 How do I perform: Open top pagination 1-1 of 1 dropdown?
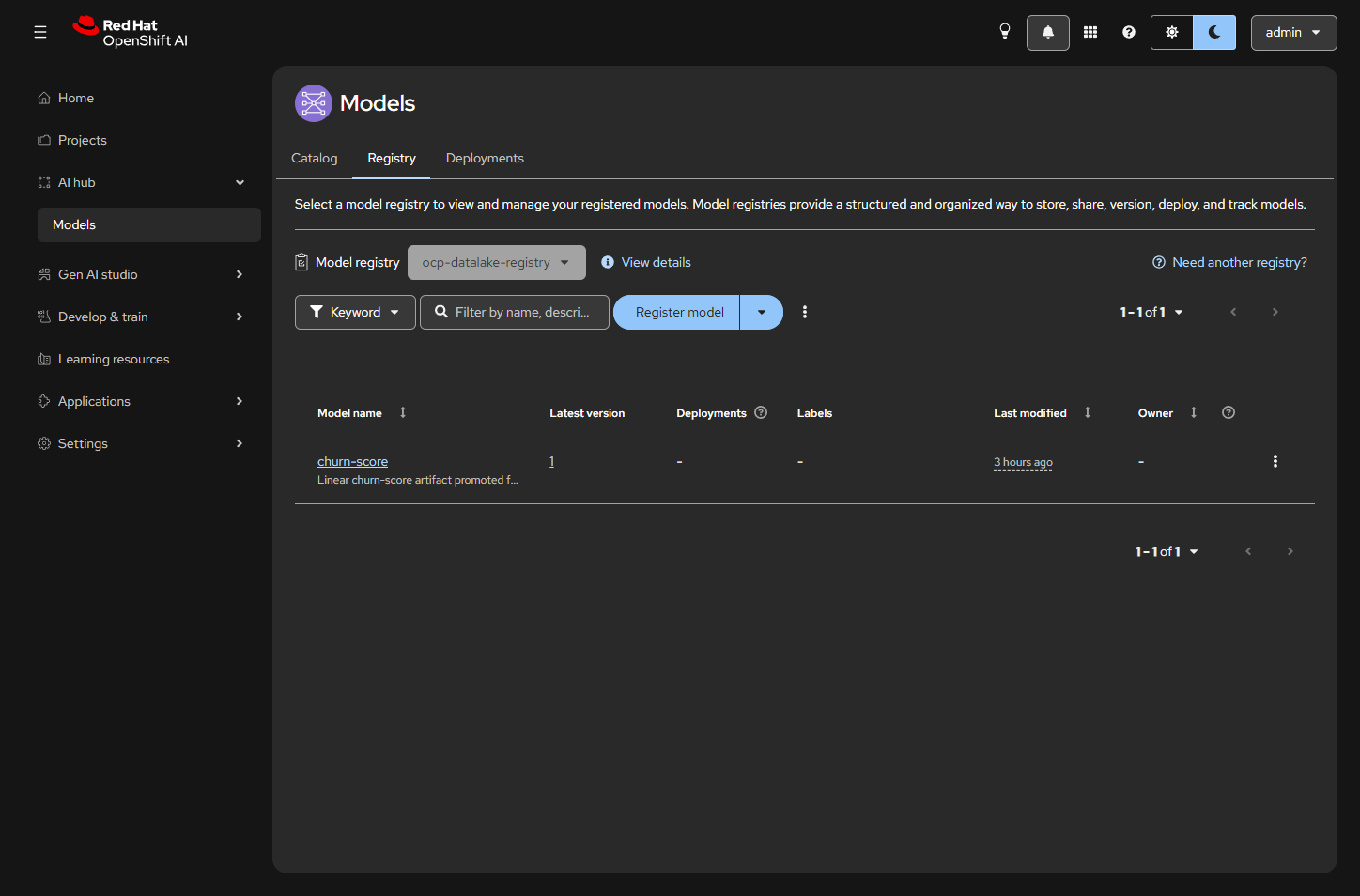point(1151,312)
